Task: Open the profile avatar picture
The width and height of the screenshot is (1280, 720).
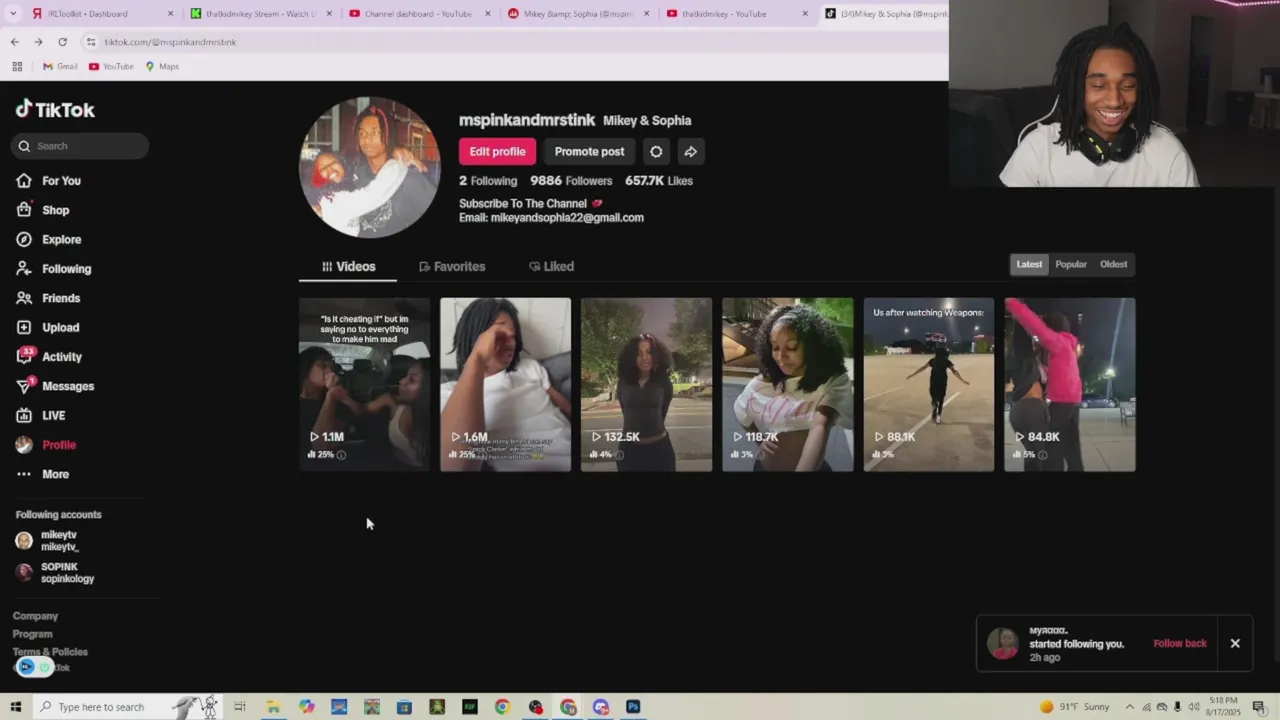Action: point(369,167)
